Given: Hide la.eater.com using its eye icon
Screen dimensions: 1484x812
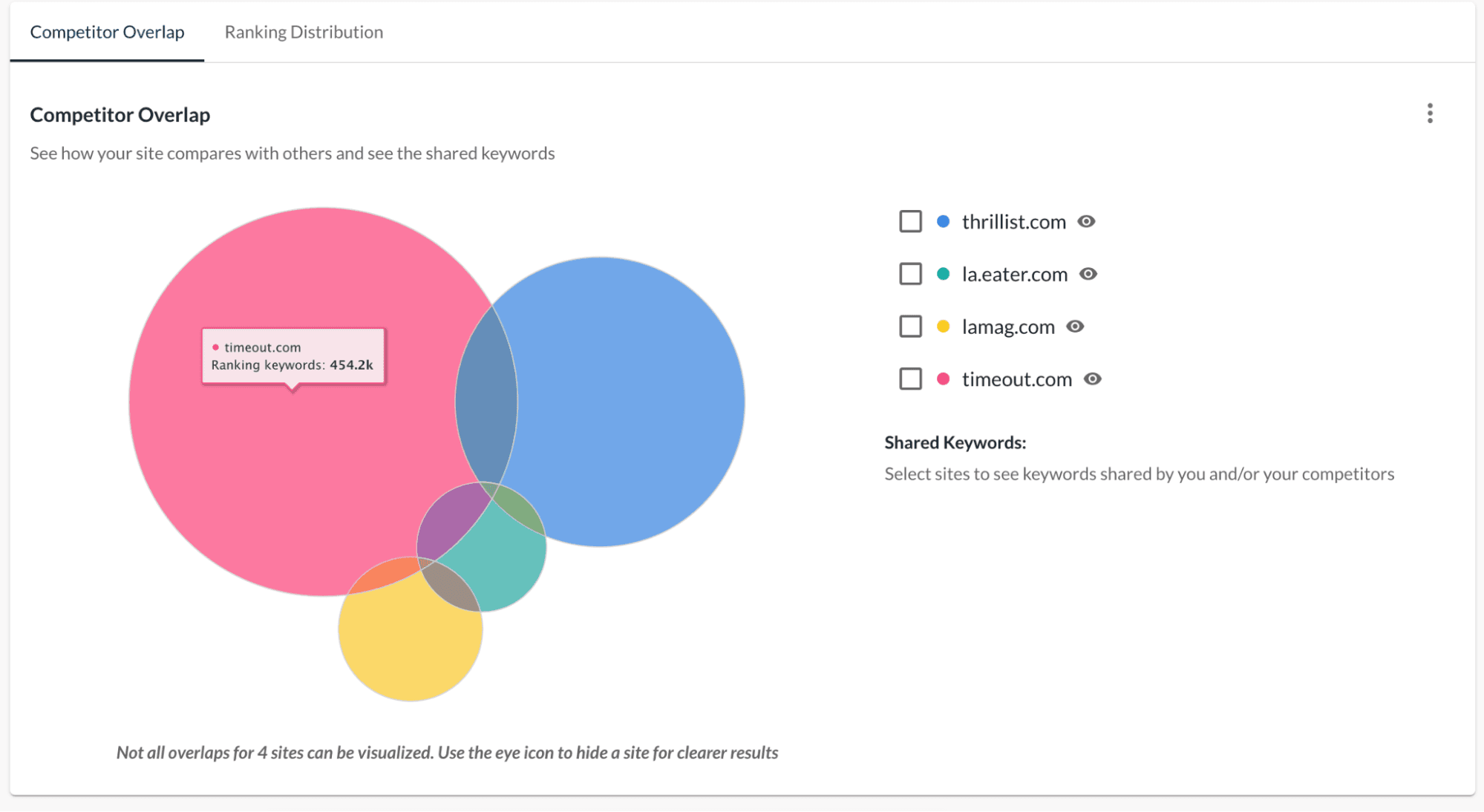Looking at the screenshot, I should [x=1088, y=273].
